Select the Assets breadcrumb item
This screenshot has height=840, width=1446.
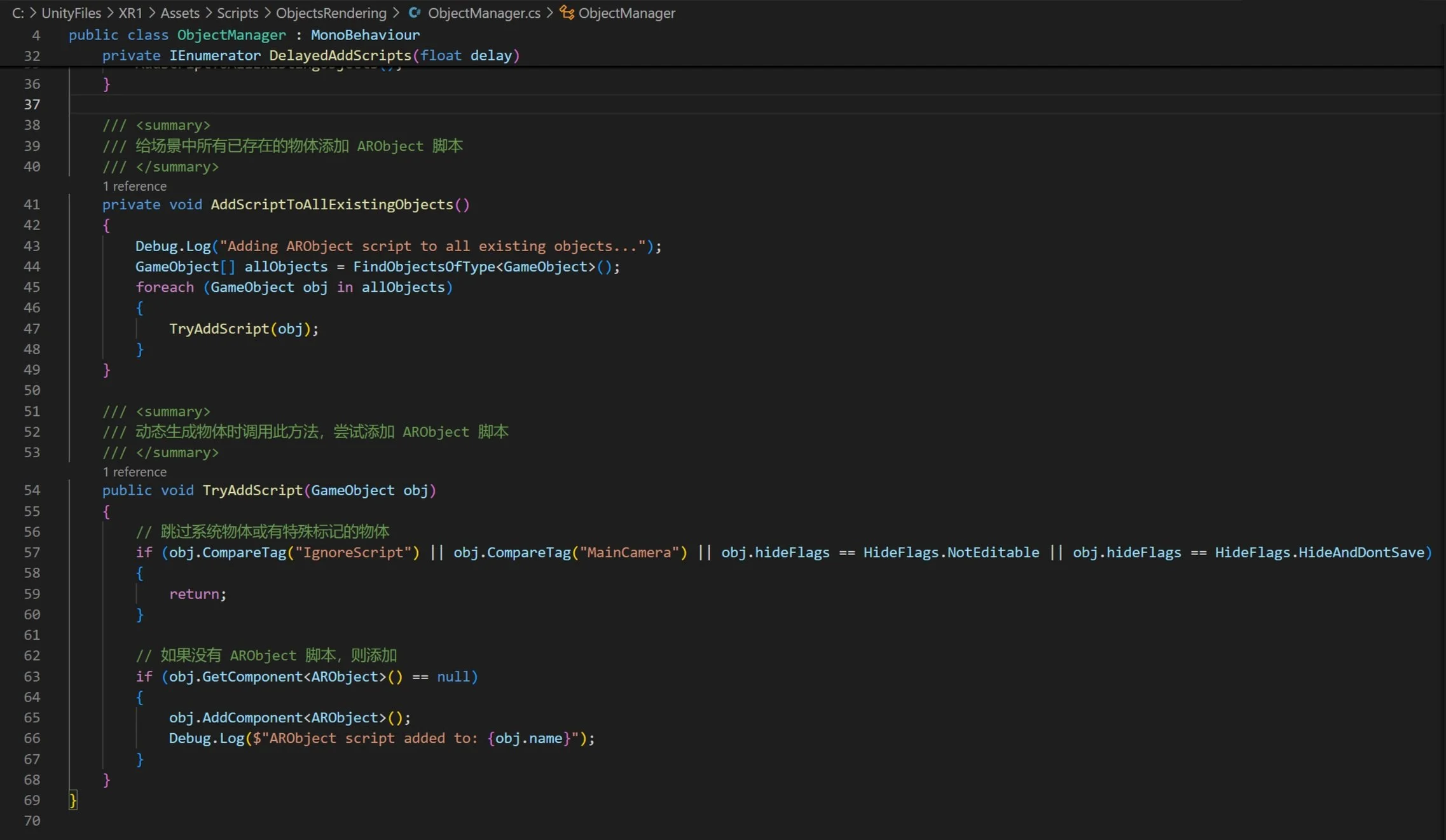coord(179,13)
